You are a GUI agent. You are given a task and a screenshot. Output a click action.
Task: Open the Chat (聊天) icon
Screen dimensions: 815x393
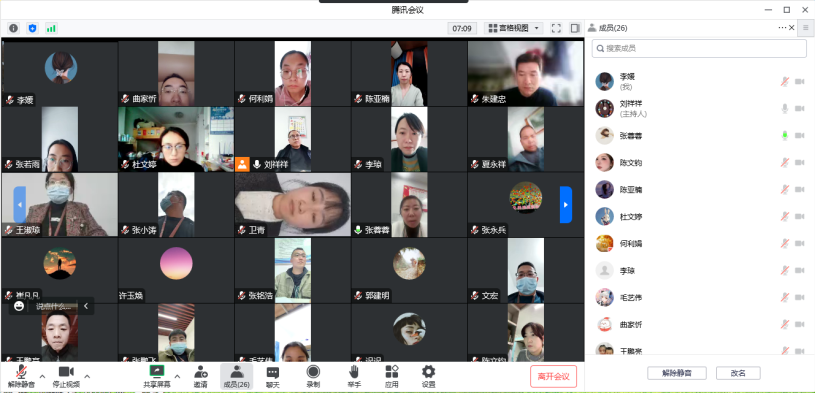click(x=273, y=376)
